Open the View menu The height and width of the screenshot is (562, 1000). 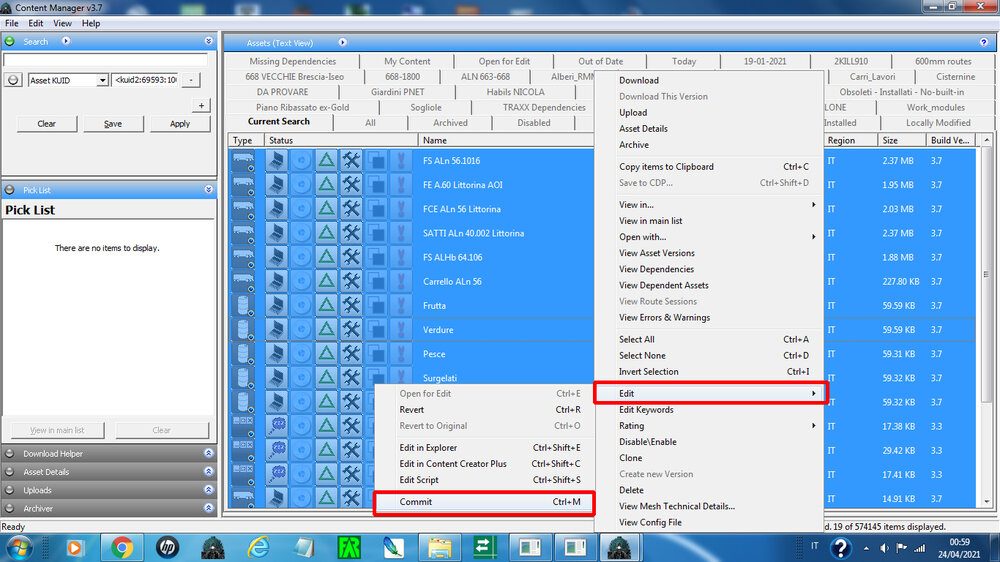pyautogui.click(x=62, y=24)
